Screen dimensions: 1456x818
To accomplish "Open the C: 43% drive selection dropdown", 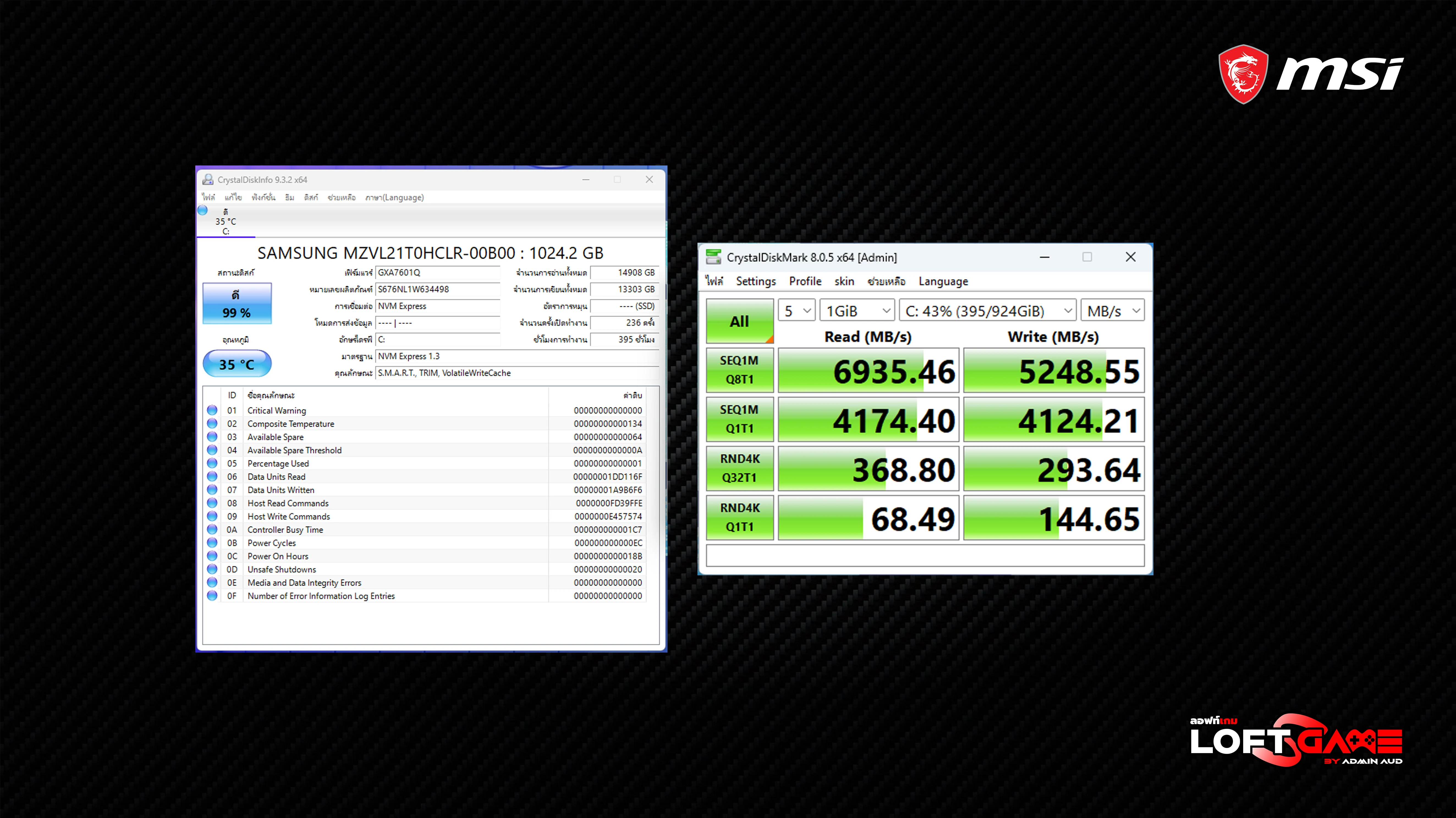I will tap(987, 311).
